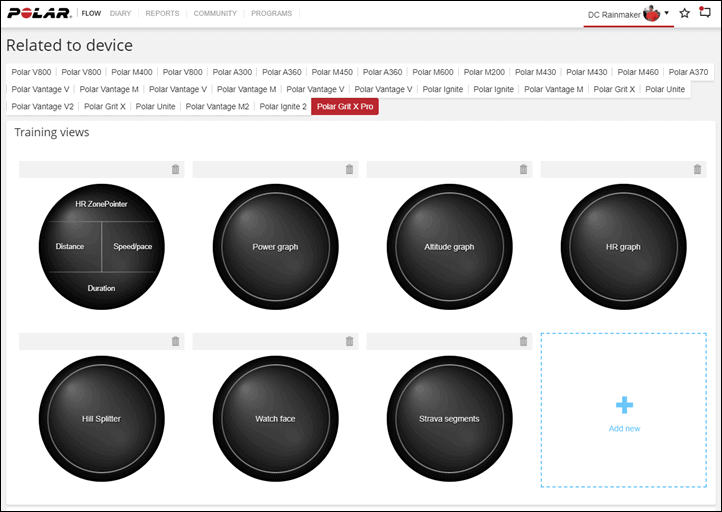Click the Add new link

coord(624,429)
